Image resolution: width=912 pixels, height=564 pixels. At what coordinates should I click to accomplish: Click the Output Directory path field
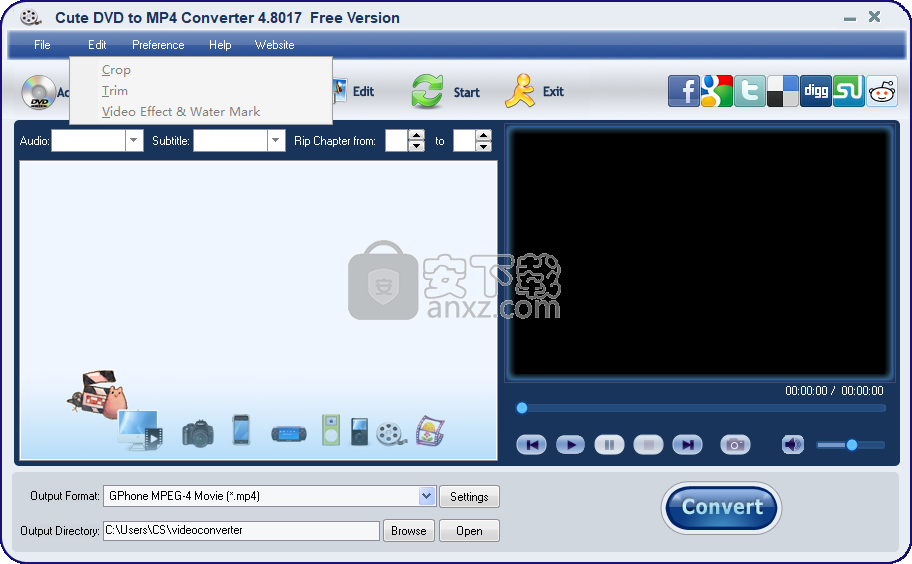pyautogui.click(x=241, y=530)
